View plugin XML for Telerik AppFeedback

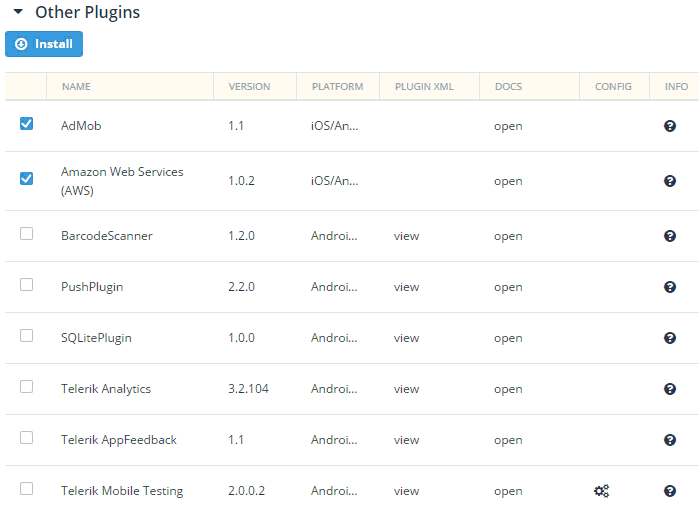point(406,440)
